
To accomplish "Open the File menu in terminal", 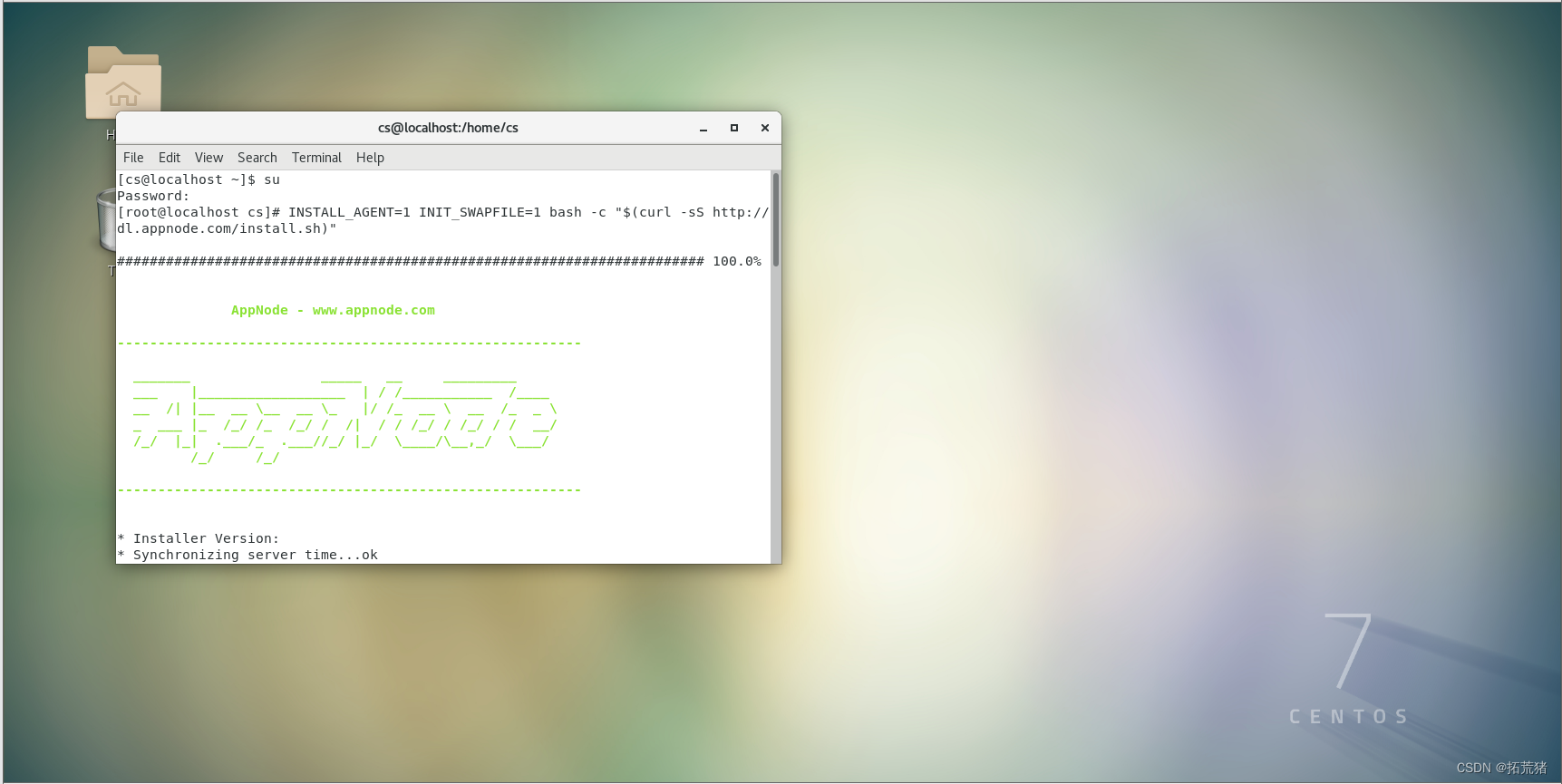I will 133,158.
